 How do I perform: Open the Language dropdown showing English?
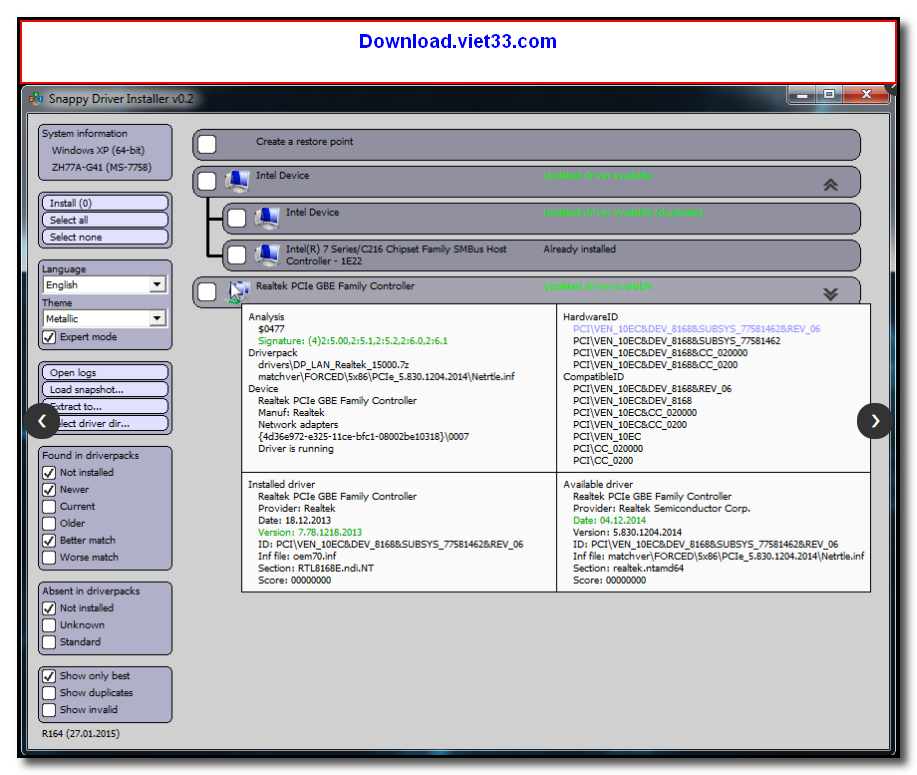click(156, 284)
